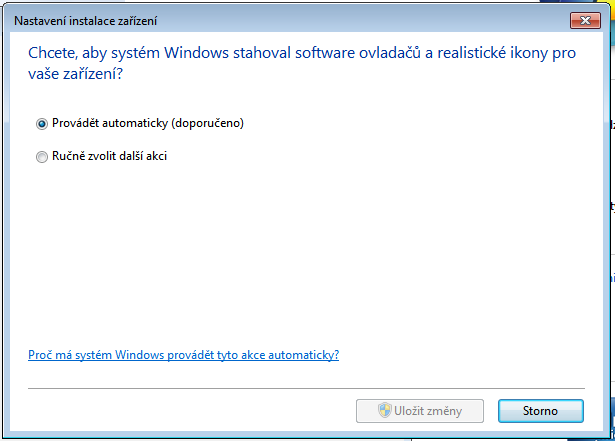Click the "Provádět automaticky (doporučeno)" label text
Viewport: 615px width, 441px height.
pos(148,124)
